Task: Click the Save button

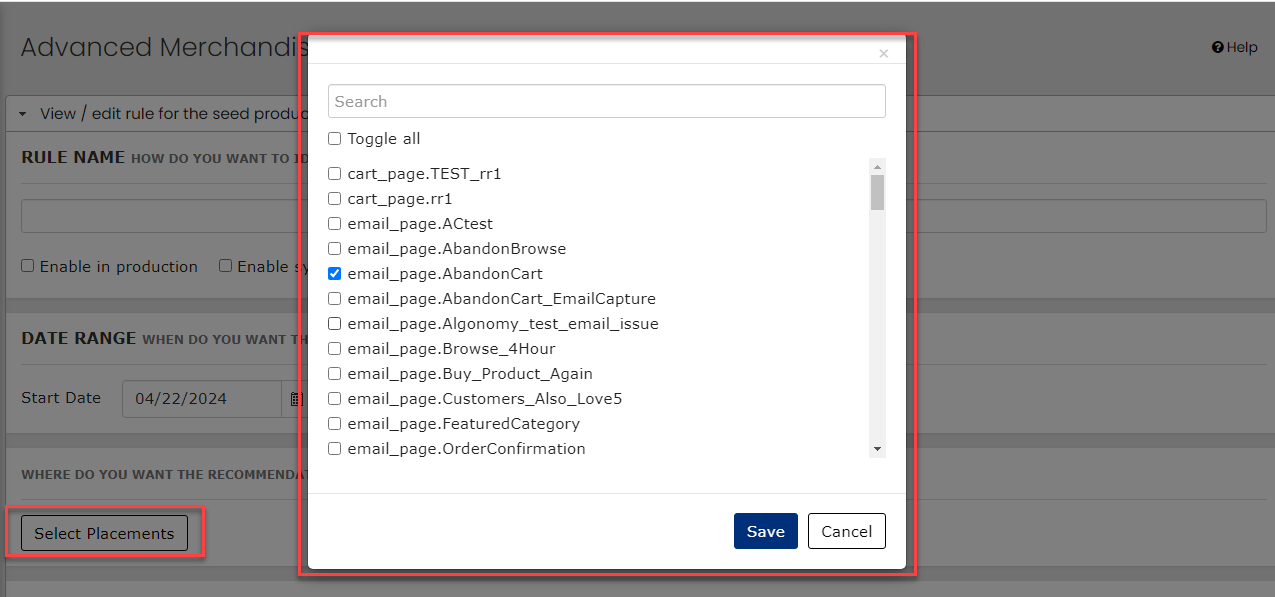Action: click(x=765, y=531)
